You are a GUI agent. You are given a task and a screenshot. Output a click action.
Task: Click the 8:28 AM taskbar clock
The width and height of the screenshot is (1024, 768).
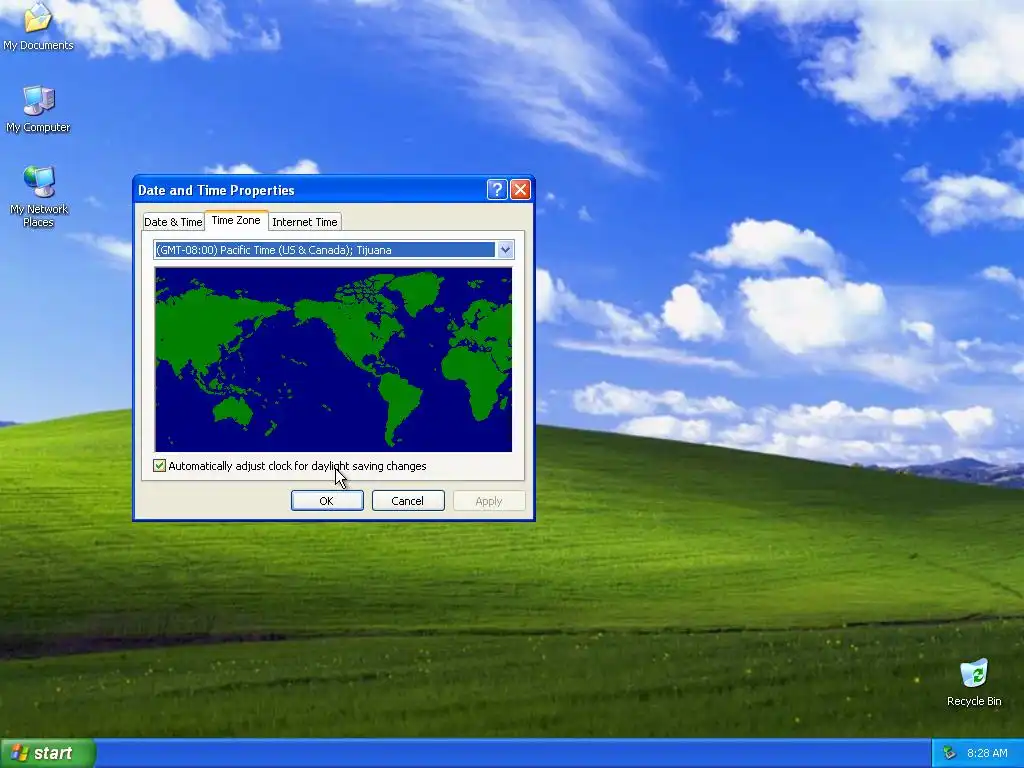[x=987, y=753]
